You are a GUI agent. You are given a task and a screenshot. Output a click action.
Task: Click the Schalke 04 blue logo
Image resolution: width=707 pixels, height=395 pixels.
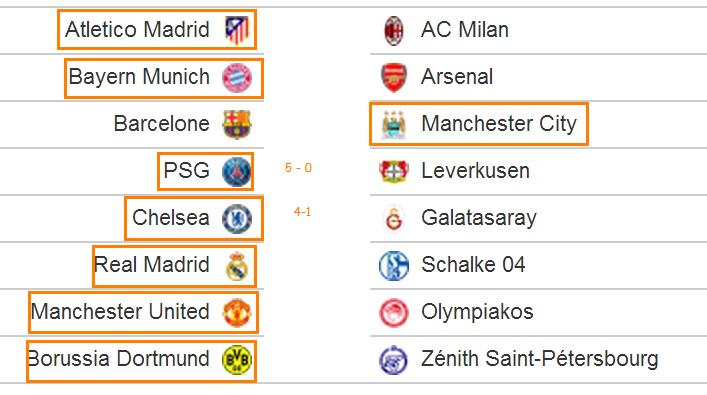point(394,266)
